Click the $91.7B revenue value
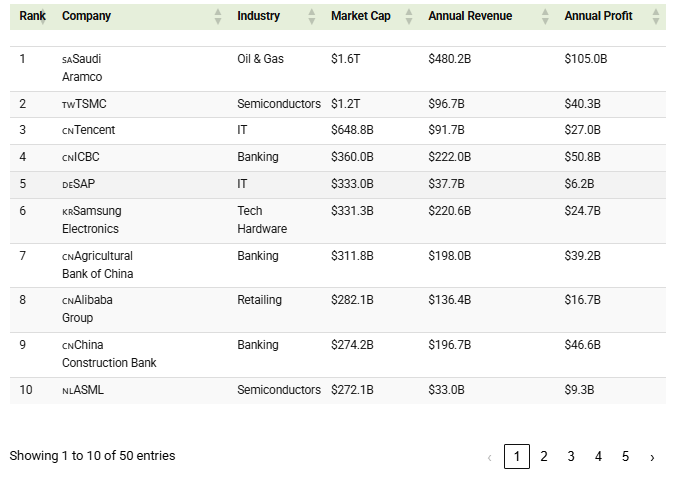This screenshot has width=678, height=477. (x=447, y=130)
